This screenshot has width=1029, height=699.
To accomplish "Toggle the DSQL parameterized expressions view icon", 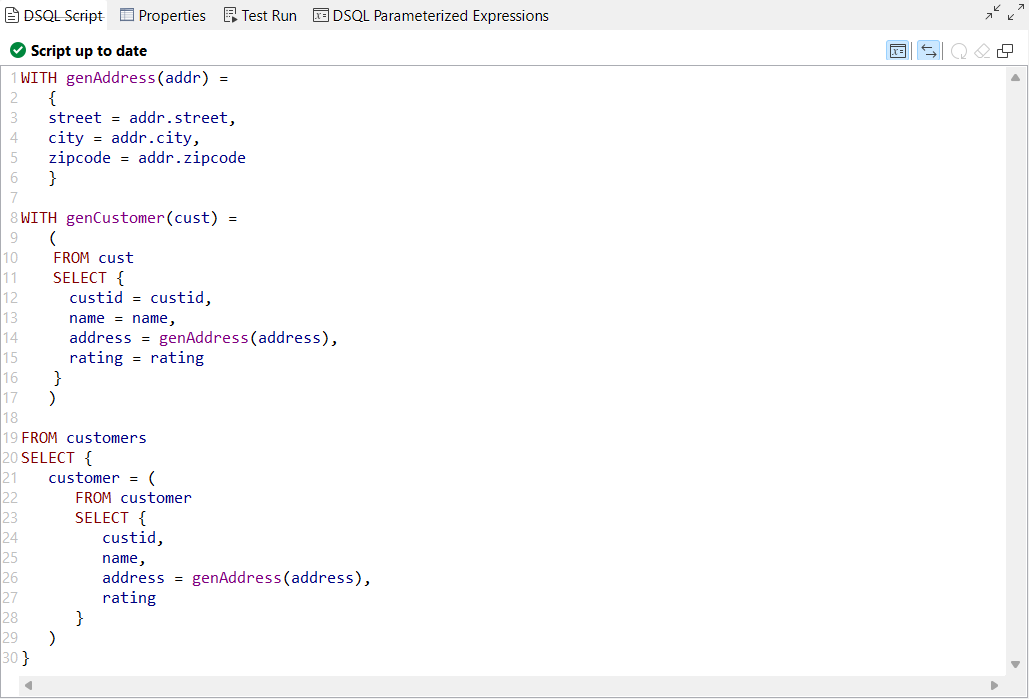I will pyautogui.click(x=321, y=15).
